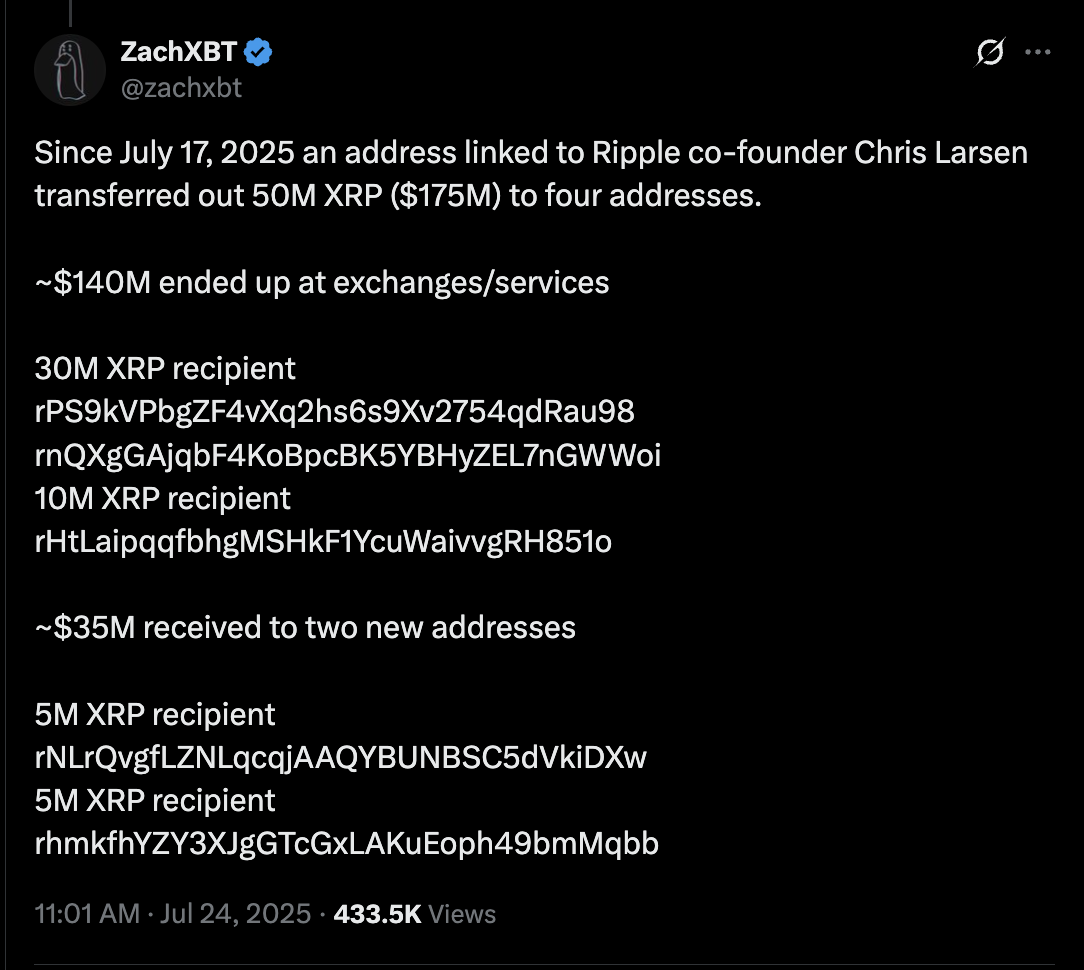Open ZachXBT's profile avatar
1084x970 pixels.
point(70,70)
